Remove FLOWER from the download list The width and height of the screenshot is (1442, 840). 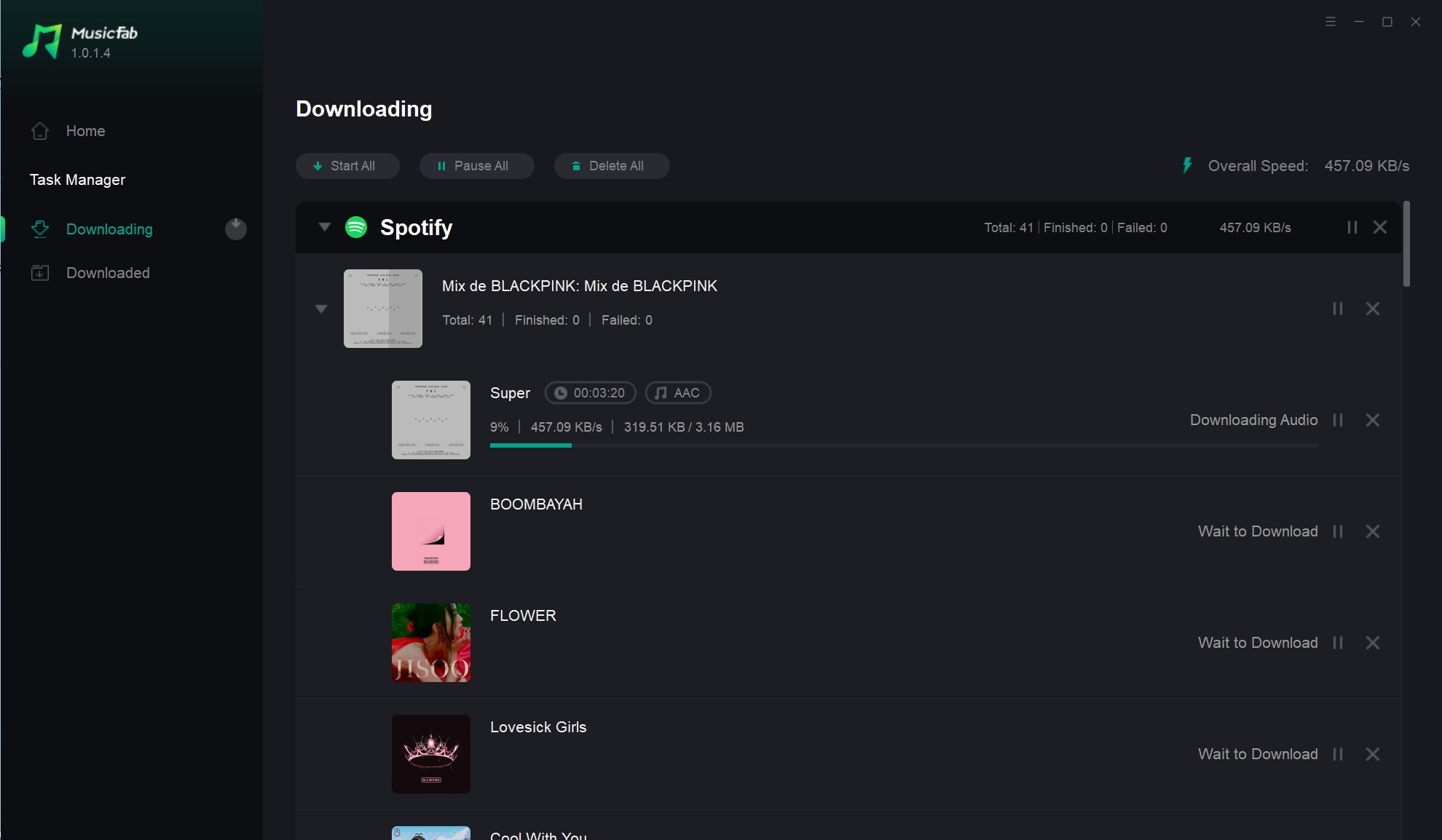pos(1373,643)
